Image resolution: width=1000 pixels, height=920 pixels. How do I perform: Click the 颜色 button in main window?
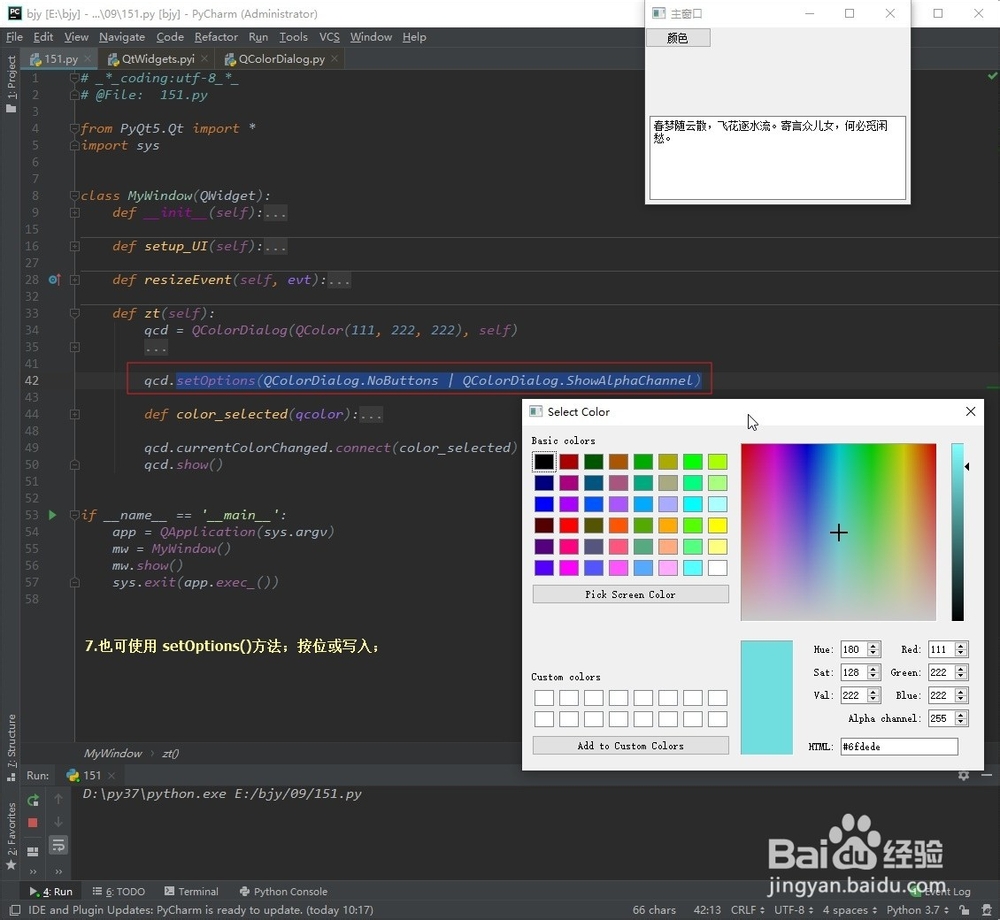678,38
